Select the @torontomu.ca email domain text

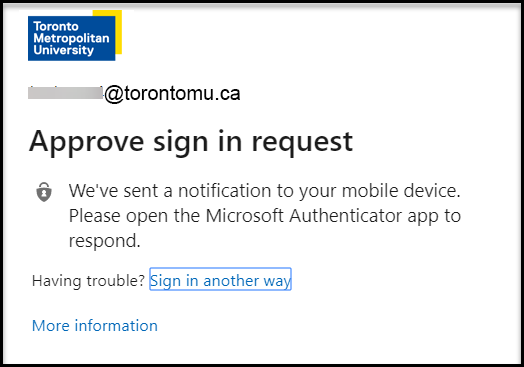pyautogui.click(x=172, y=93)
